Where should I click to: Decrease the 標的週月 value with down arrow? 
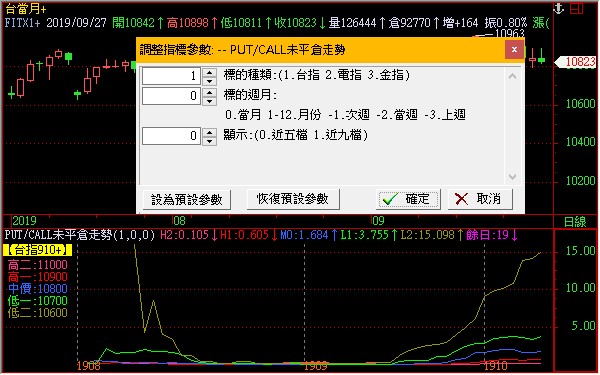coord(209,101)
